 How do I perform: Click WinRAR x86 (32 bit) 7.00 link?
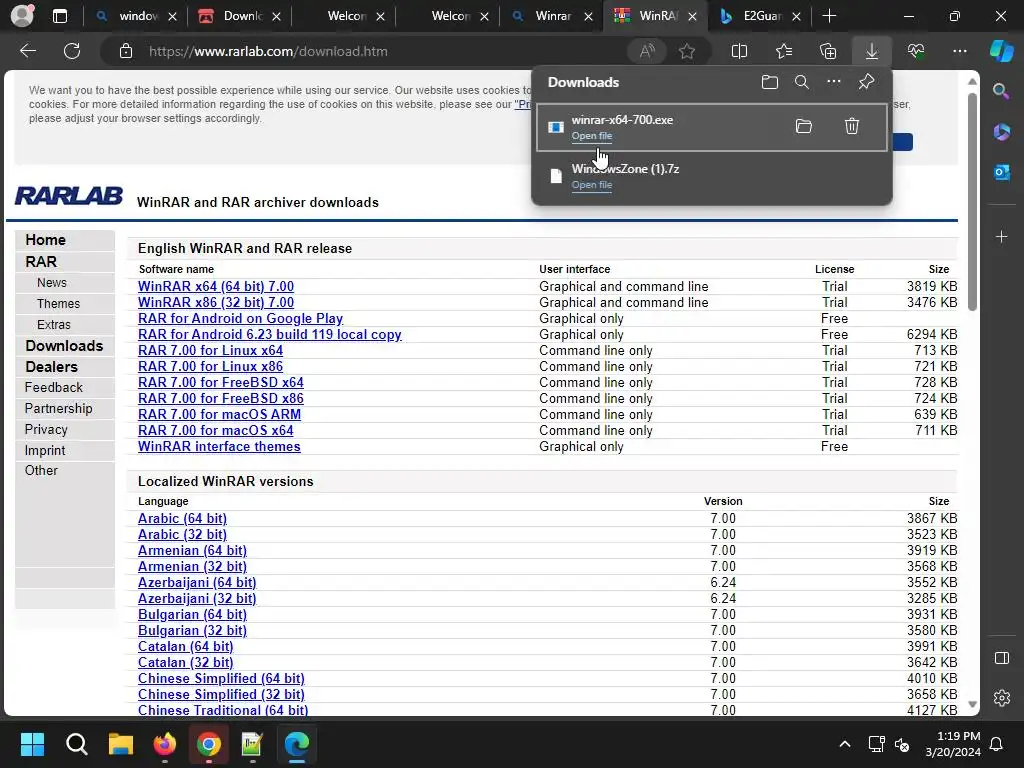tap(216, 302)
